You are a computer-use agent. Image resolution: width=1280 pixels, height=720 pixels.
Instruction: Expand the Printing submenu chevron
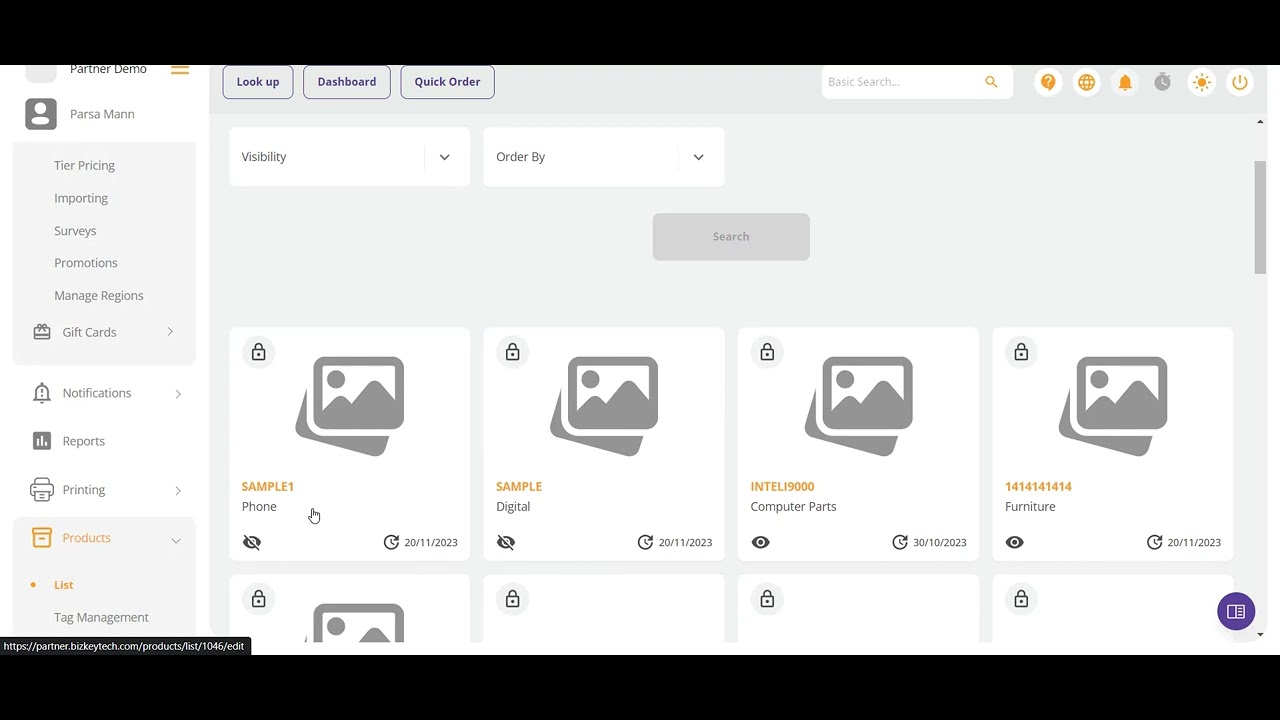pyautogui.click(x=178, y=491)
